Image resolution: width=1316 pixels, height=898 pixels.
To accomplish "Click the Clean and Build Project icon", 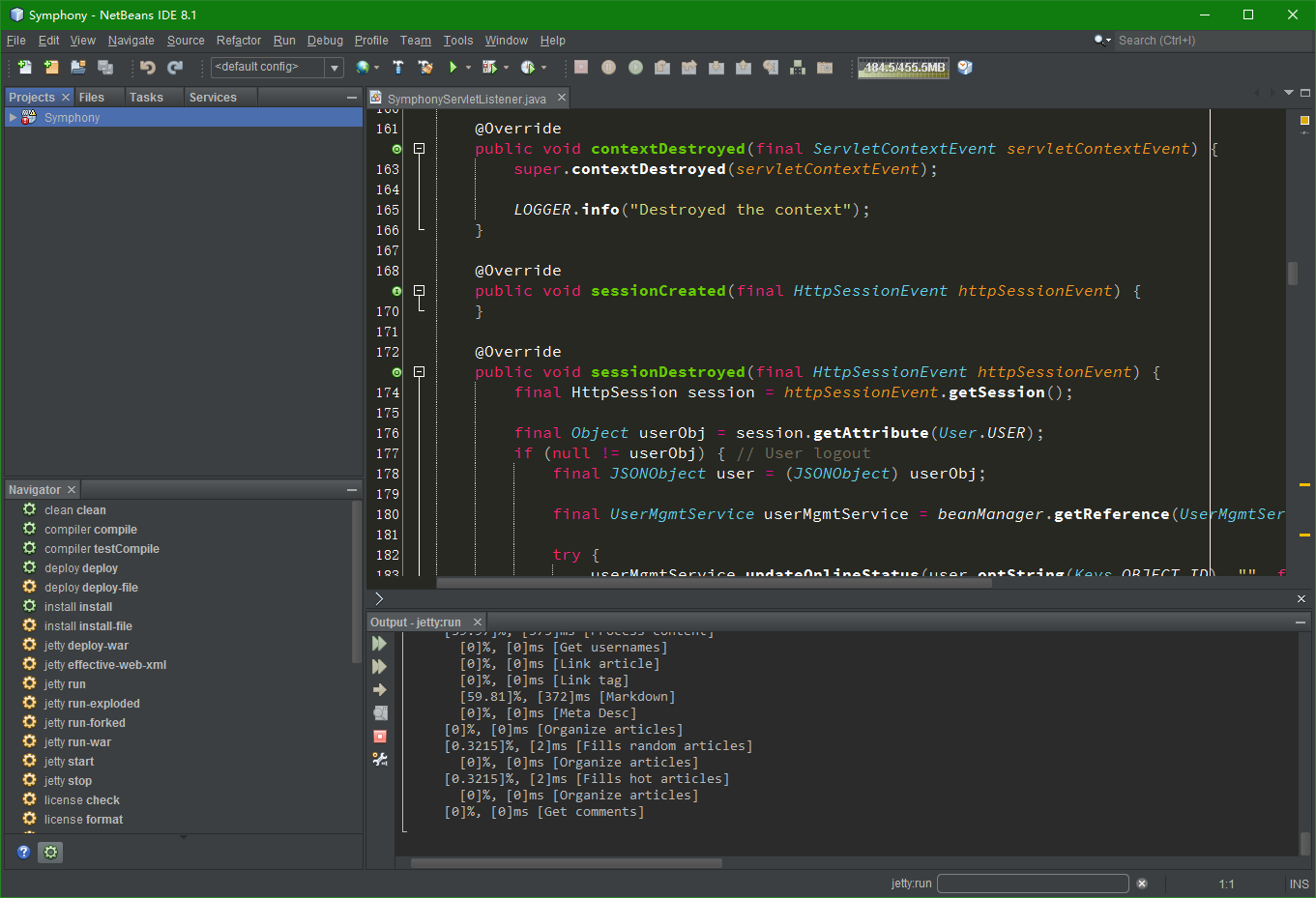I will [424, 67].
